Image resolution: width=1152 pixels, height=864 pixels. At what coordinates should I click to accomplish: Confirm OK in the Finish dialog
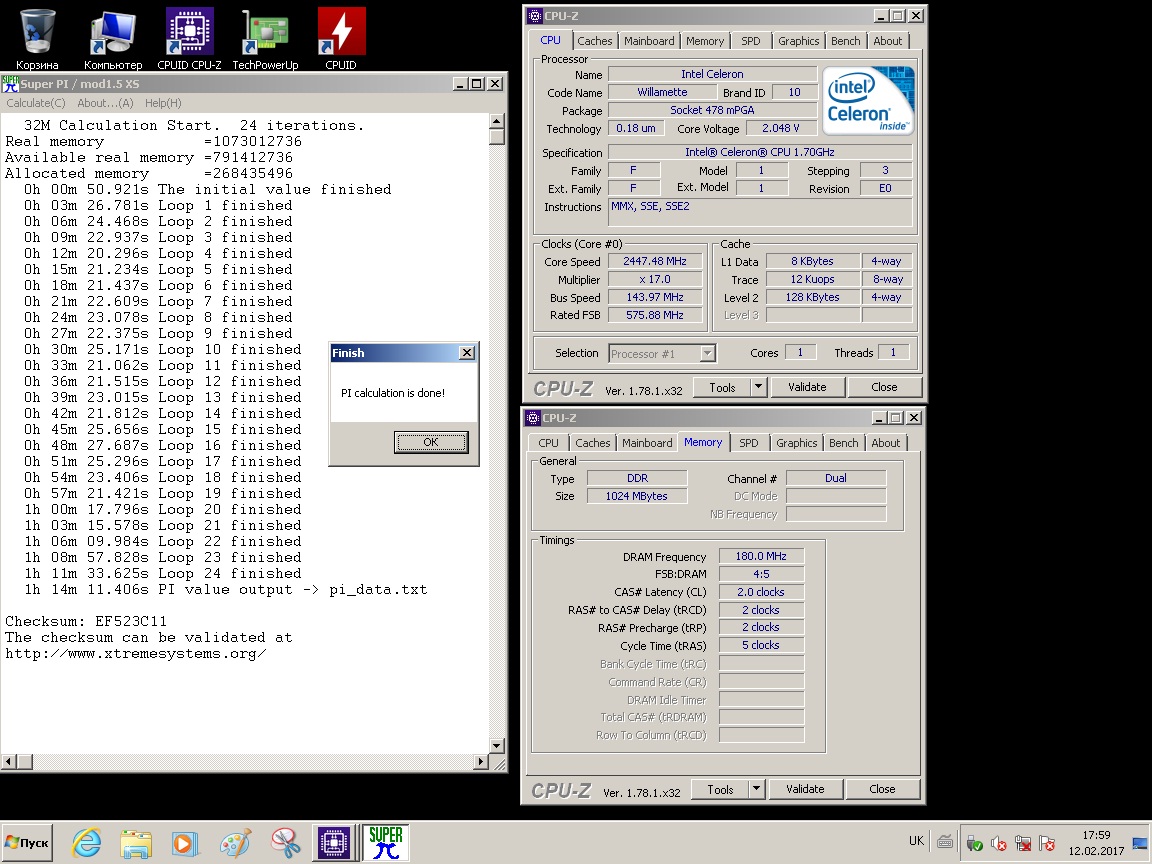click(431, 442)
